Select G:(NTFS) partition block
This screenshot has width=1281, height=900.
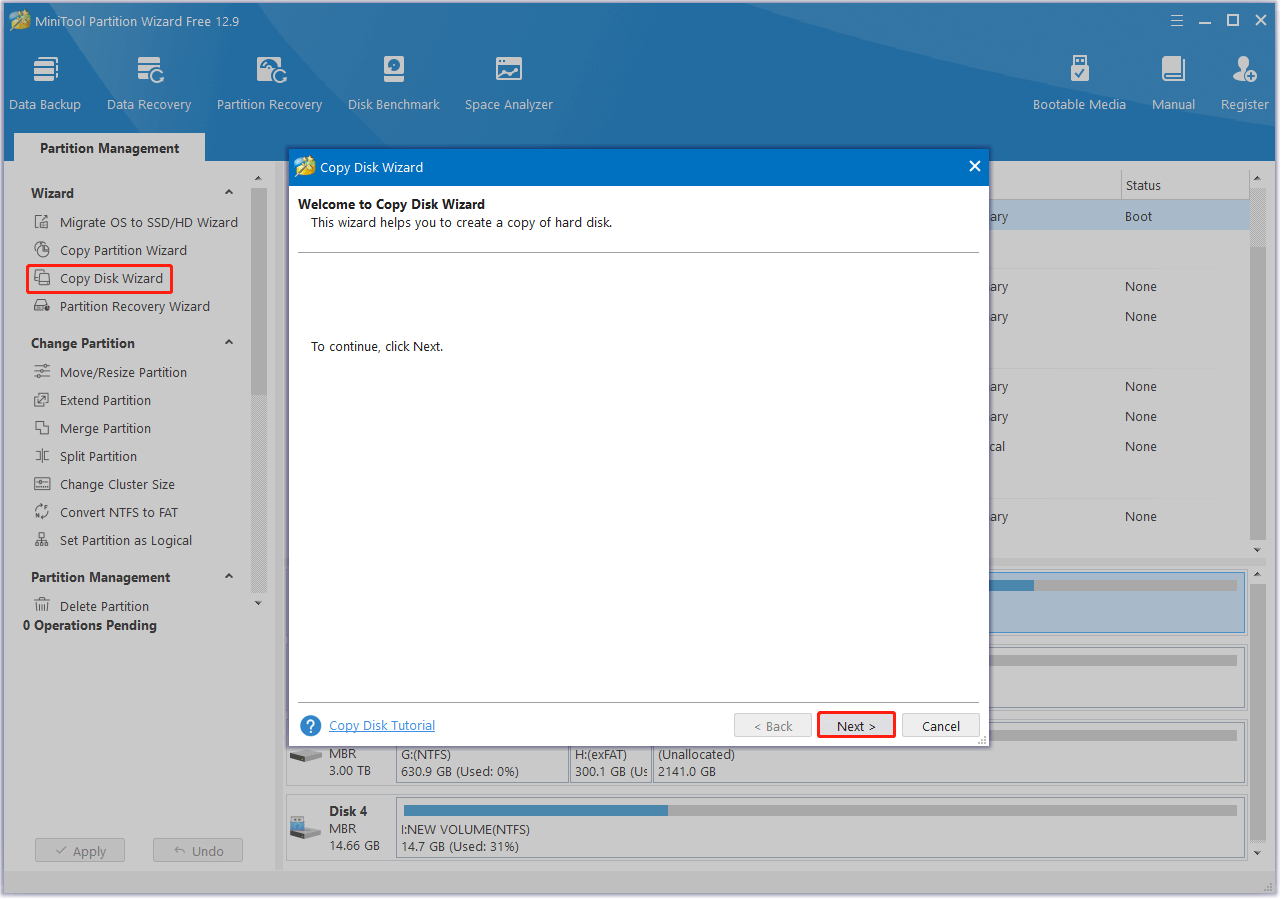(x=483, y=763)
